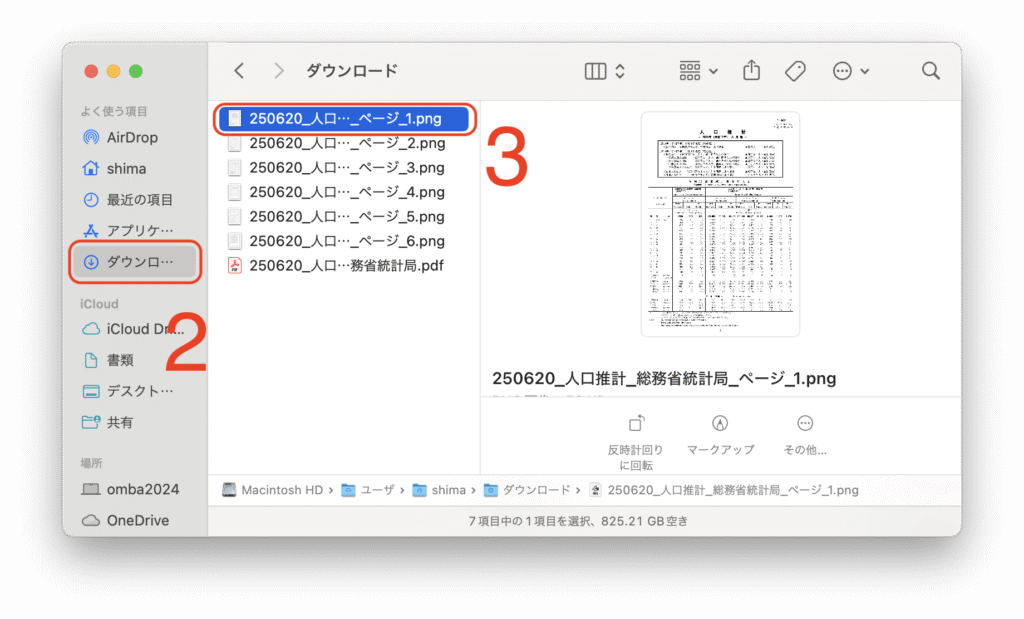Open the view switcher up-down arrows
The image size is (1024, 619).
[620, 71]
